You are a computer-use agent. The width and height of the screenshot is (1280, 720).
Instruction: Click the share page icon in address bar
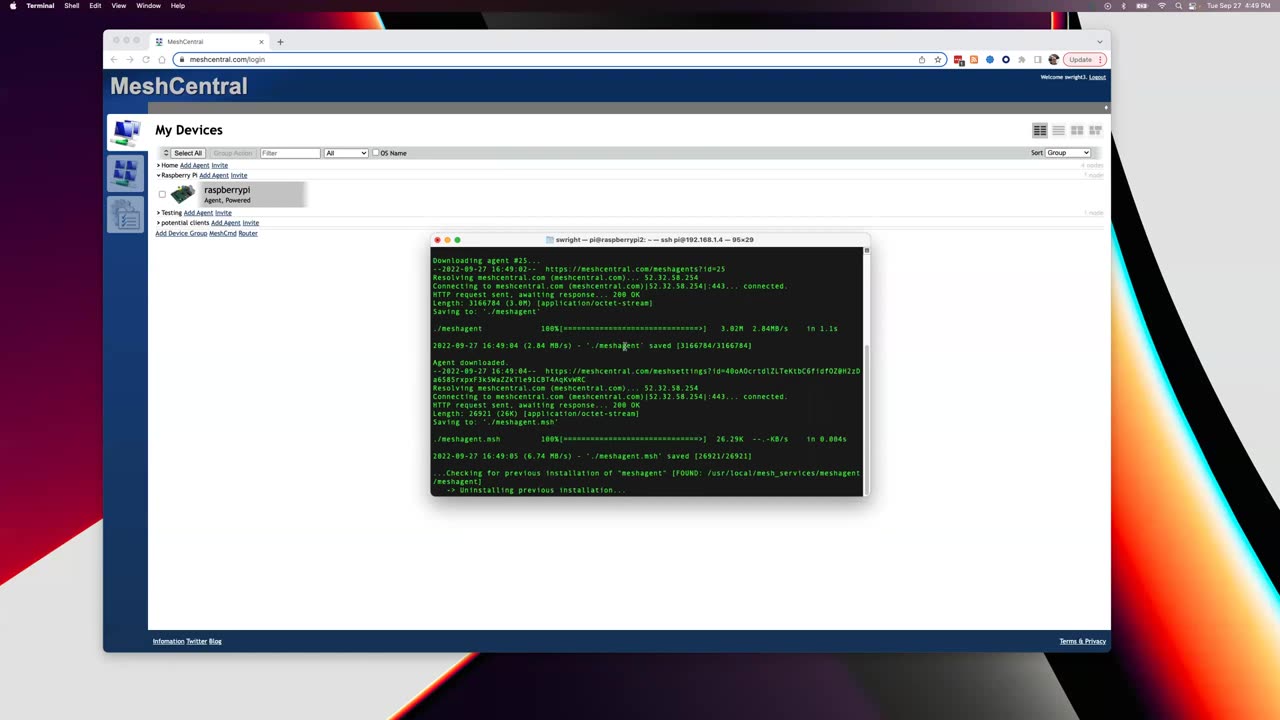pyautogui.click(x=922, y=59)
